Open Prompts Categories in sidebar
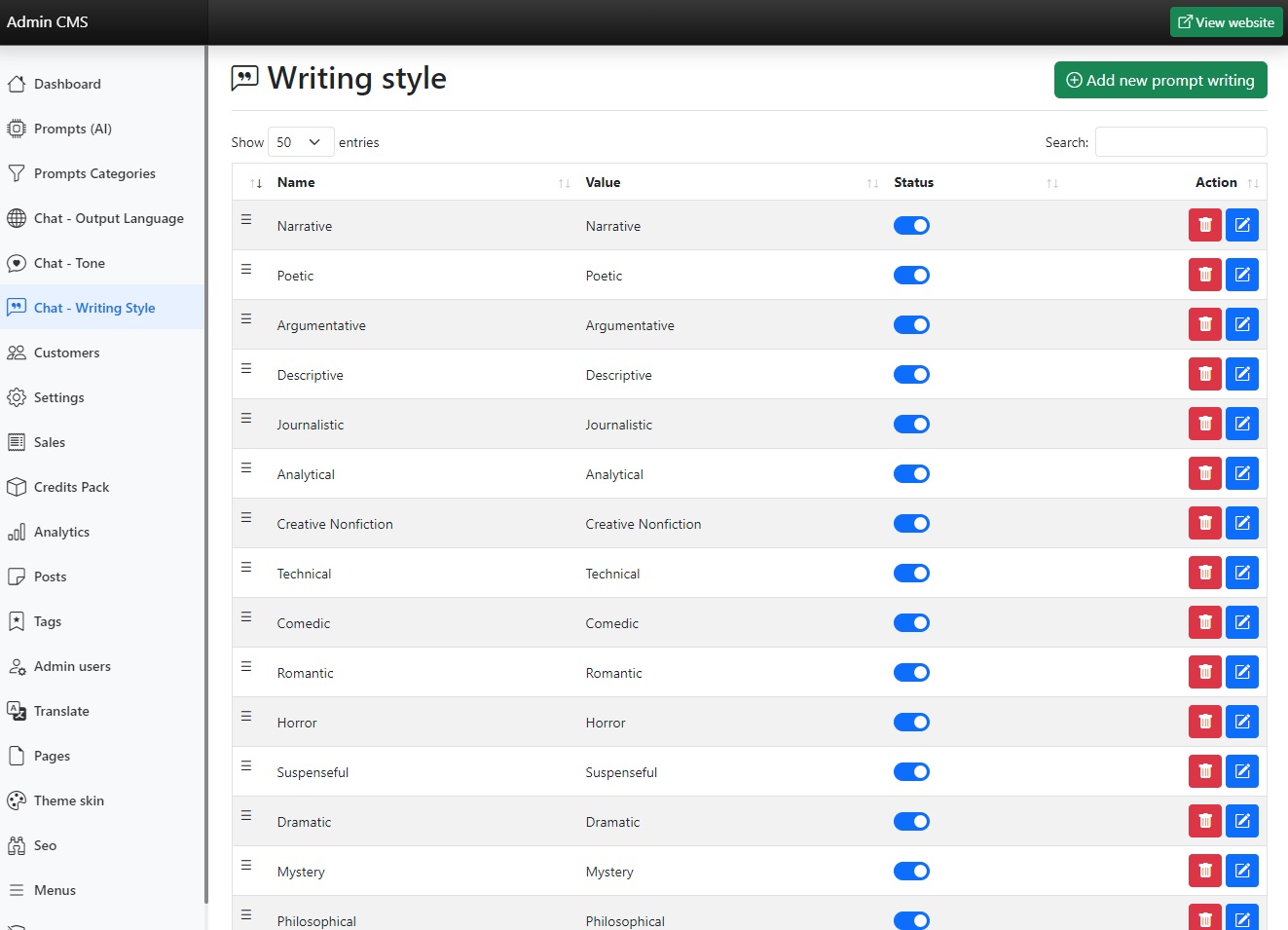Image resolution: width=1288 pixels, height=930 pixels. click(94, 173)
